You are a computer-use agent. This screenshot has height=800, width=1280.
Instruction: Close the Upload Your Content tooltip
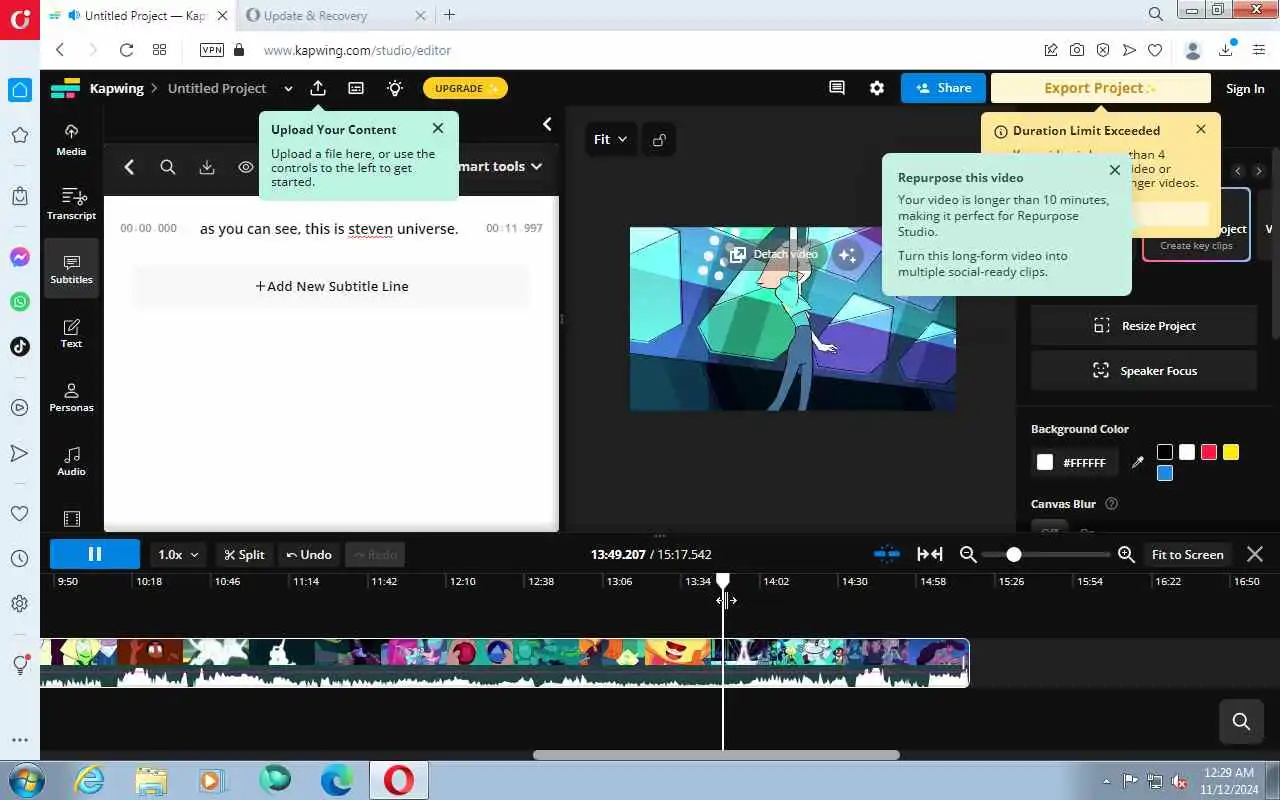click(438, 128)
